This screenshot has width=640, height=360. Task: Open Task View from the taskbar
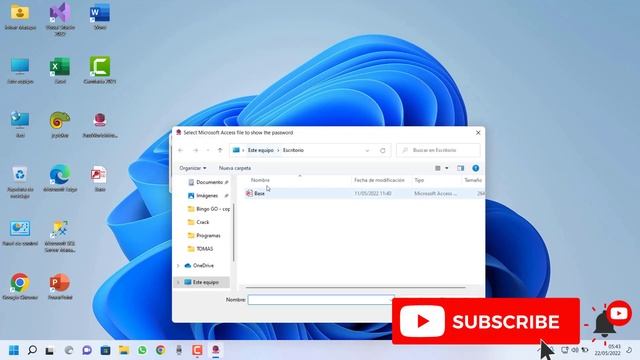click(50, 350)
